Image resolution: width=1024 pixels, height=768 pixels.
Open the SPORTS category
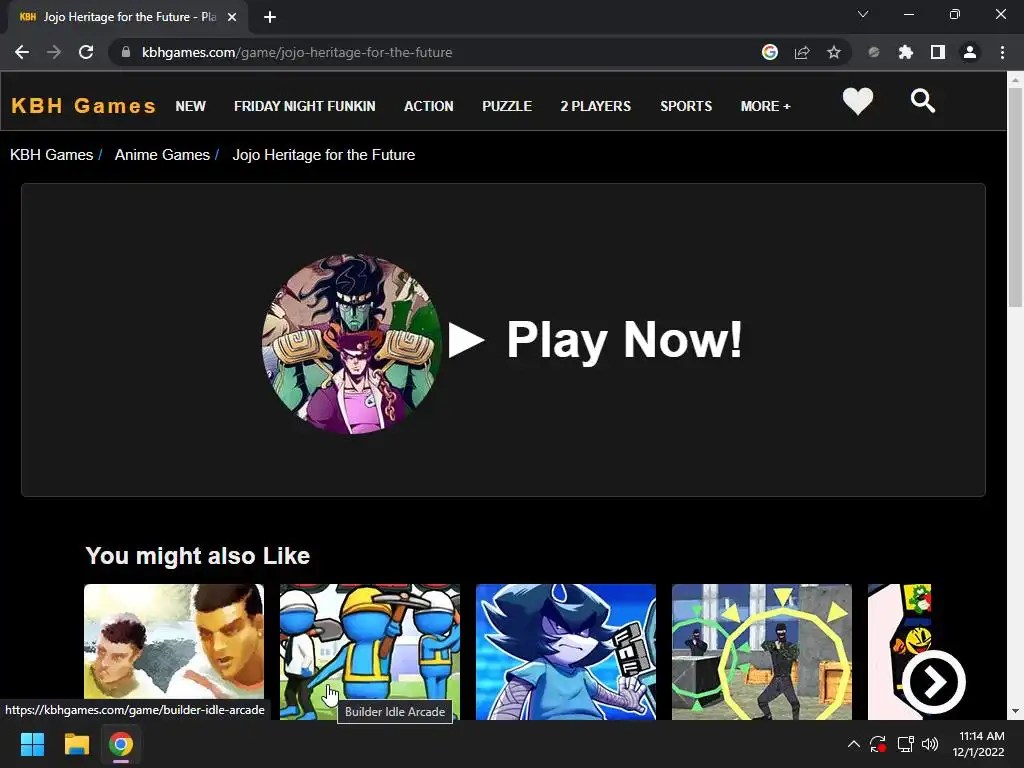pyautogui.click(x=686, y=106)
